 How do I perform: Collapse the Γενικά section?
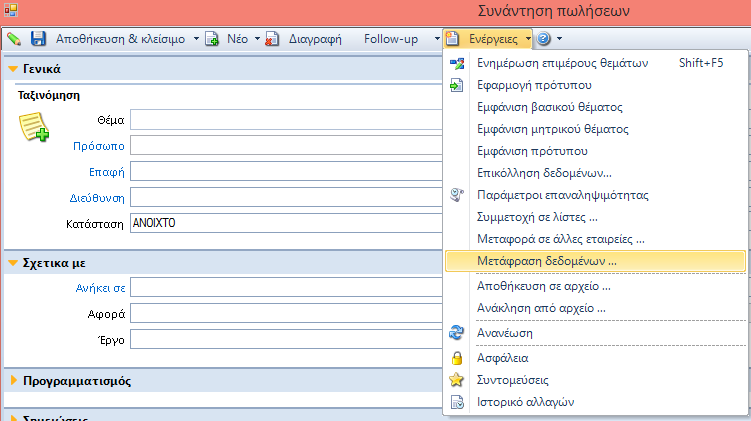(x=13, y=69)
